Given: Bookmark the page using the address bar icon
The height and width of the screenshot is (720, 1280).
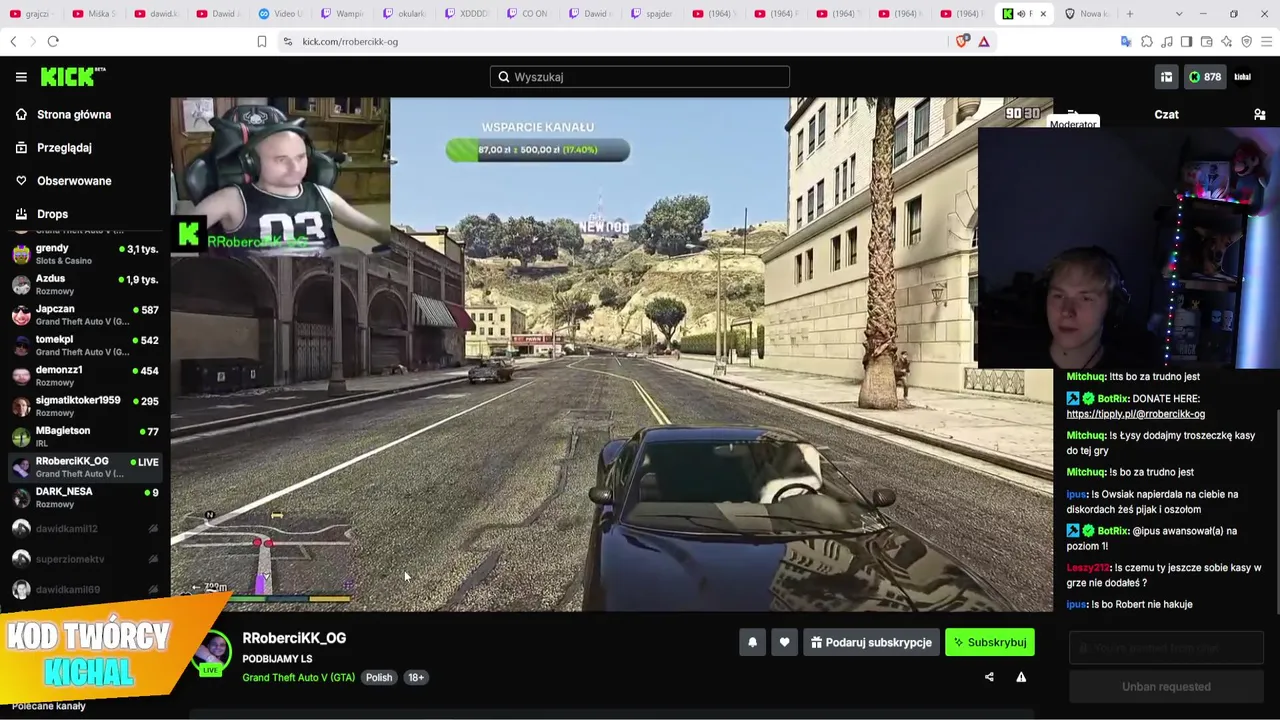Looking at the screenshot, I should [262, 41].
